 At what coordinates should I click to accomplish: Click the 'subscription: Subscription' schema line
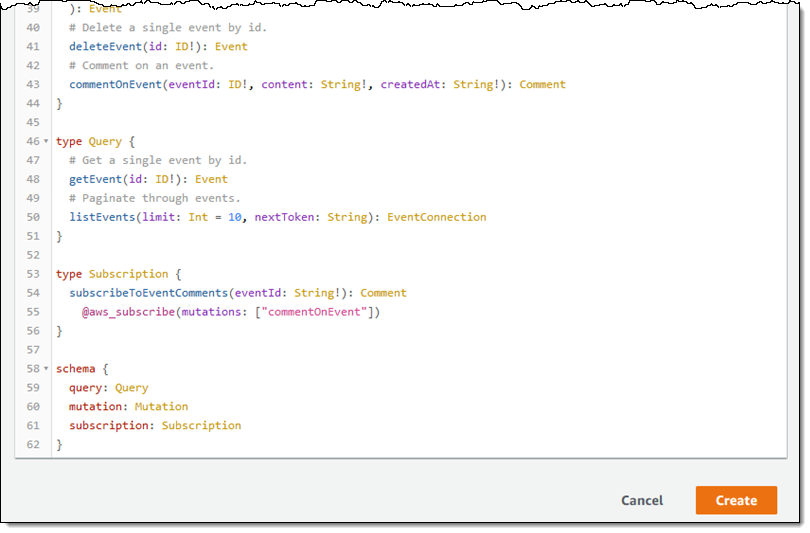(155, 426)
